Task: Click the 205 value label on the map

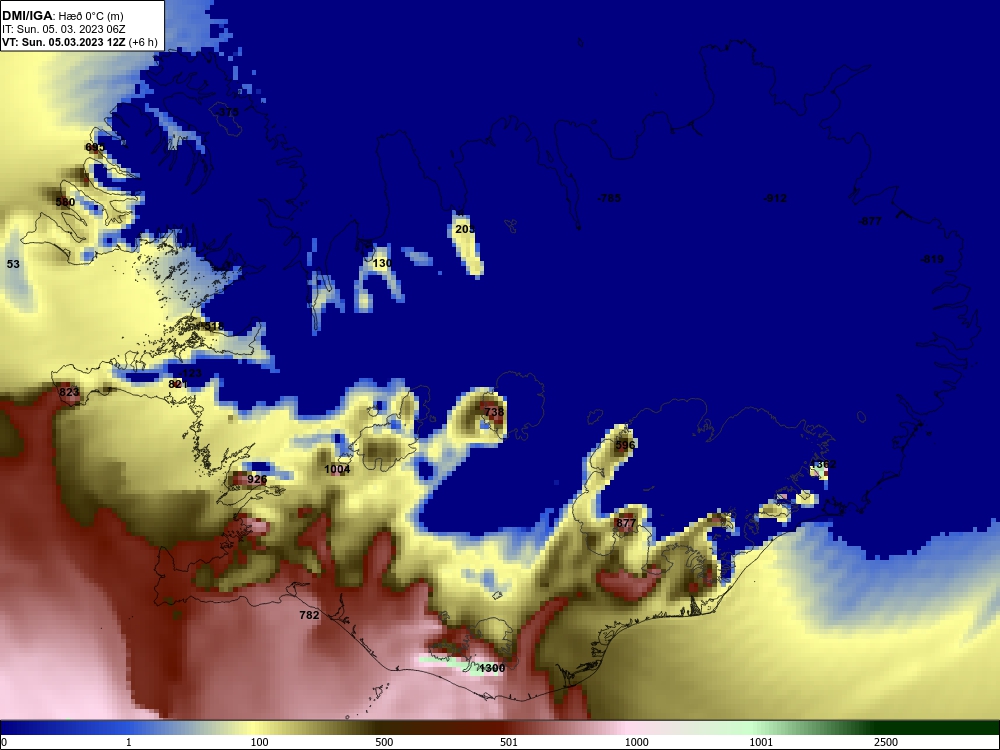Action: pos(465,229)
